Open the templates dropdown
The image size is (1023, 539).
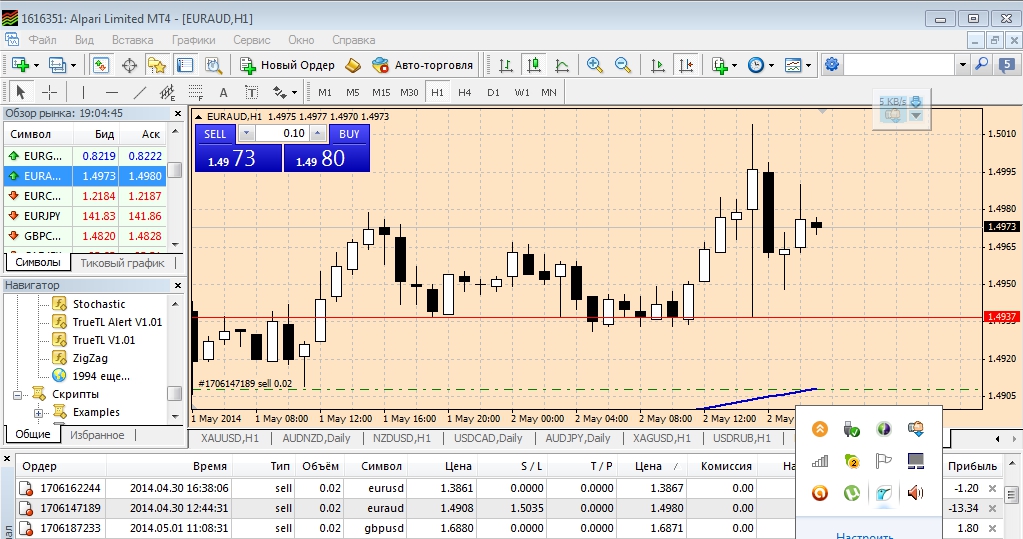[x=808, y=65]
